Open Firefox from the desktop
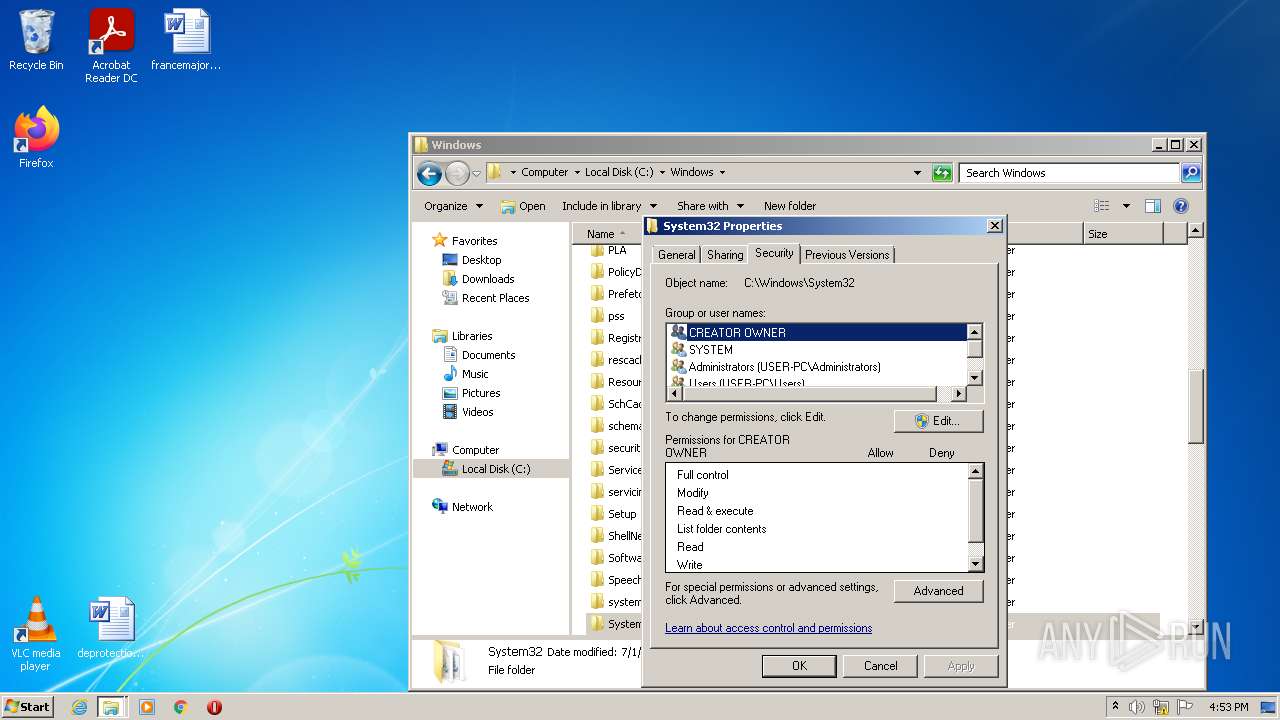Image resolution: width=1280 pixels, height=720 pixels. pyautogui.click(x=36, y=138)
